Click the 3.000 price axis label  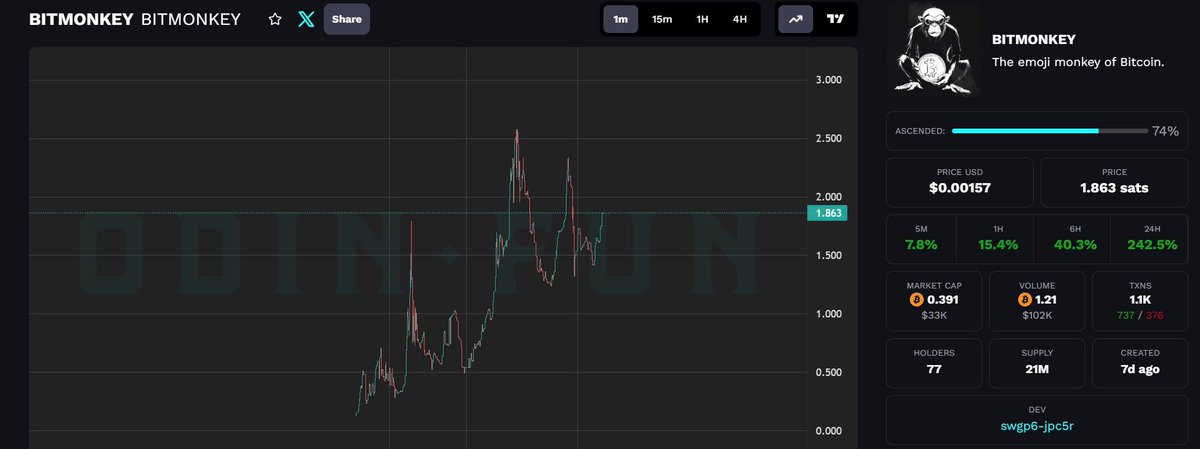click(x=828, y=80)
